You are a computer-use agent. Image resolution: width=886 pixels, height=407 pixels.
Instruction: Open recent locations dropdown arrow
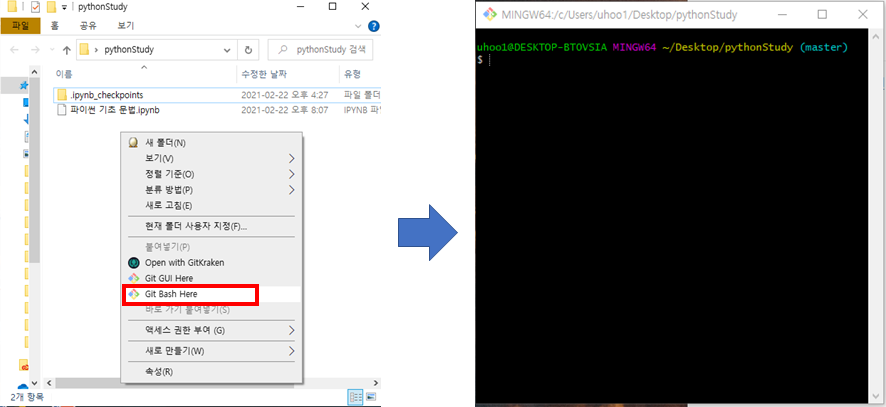[51, 50]
